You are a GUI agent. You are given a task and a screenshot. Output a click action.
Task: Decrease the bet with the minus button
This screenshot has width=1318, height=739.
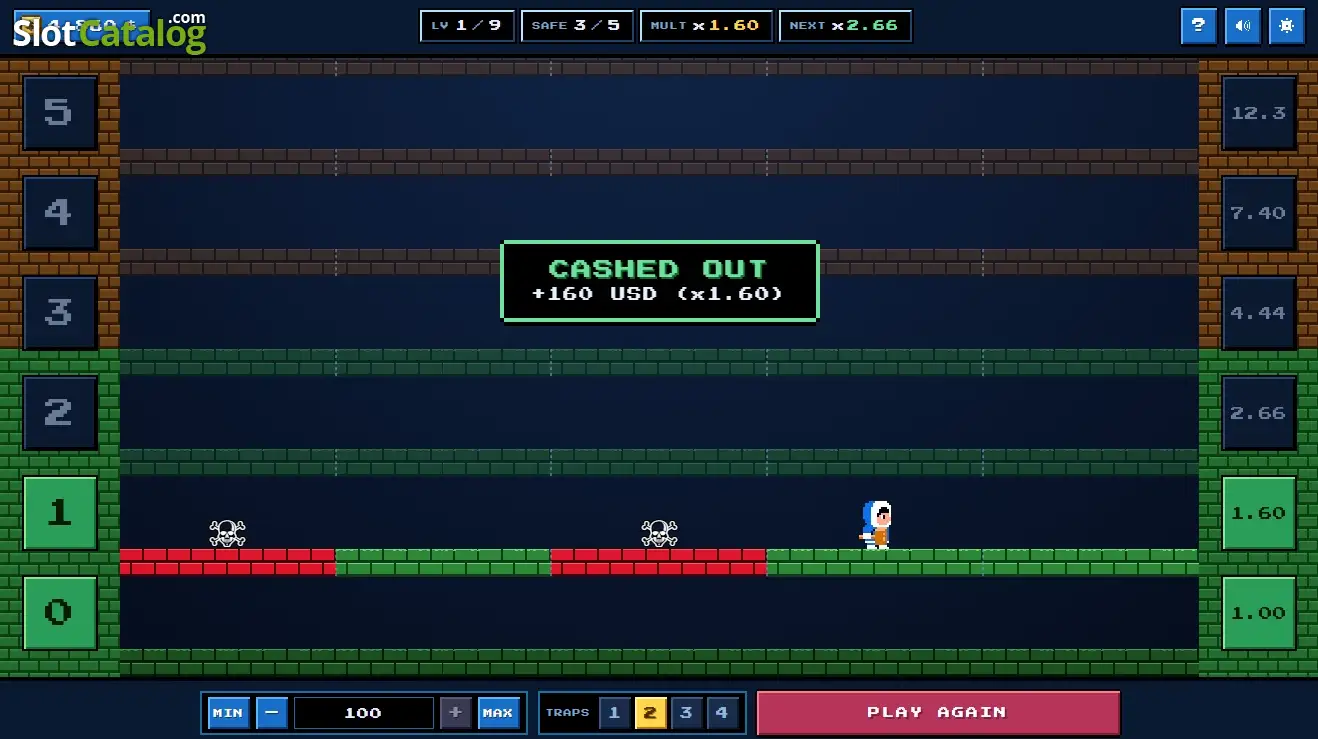click(x=272, y=713)
